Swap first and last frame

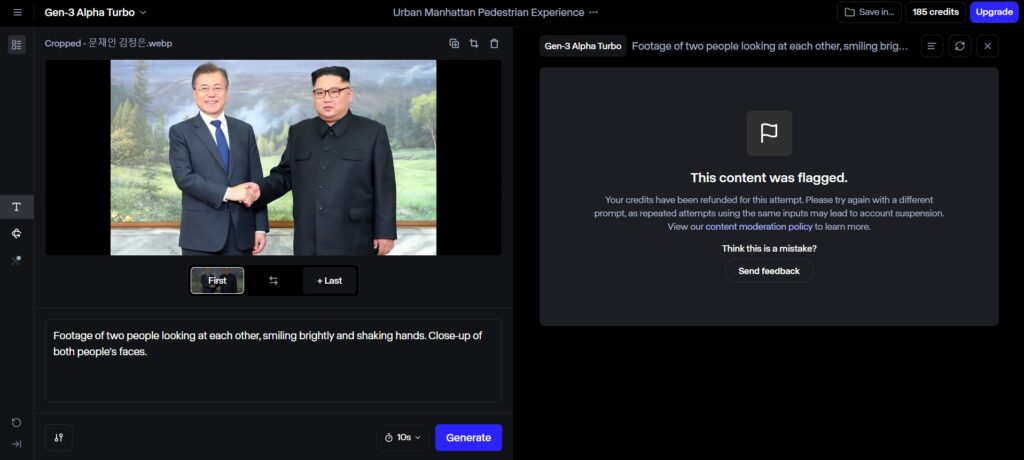[x=274, y=280]
